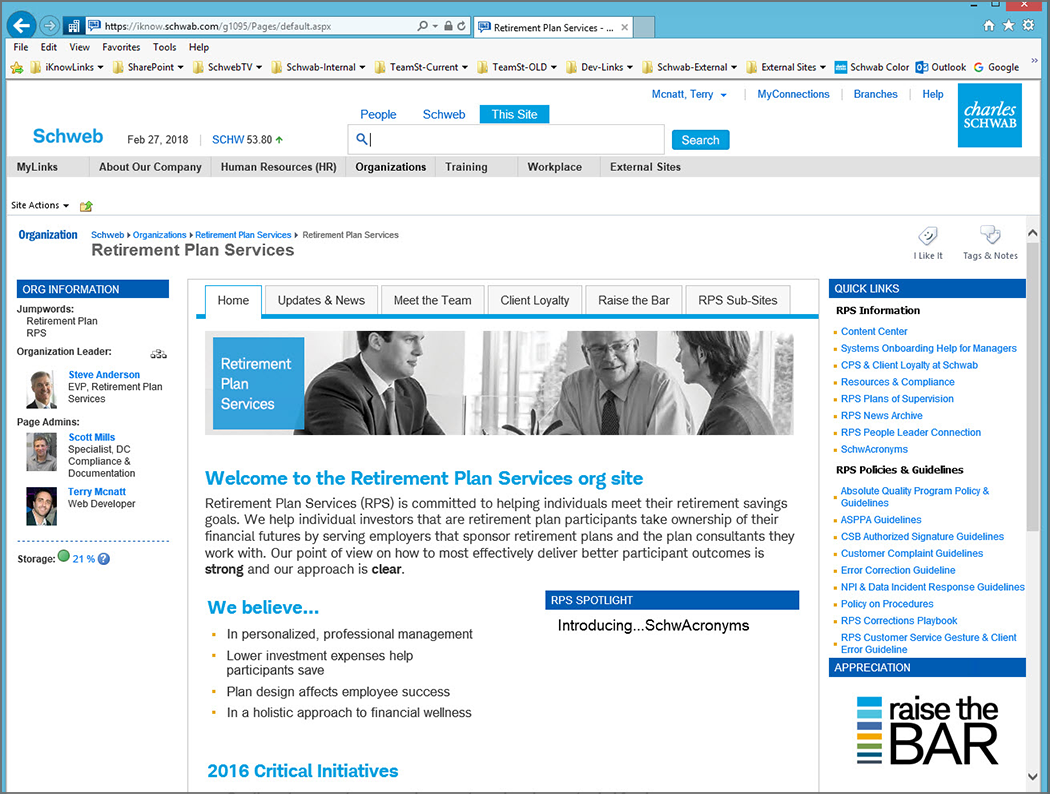Image resolution: width=1050 pixels, height=794 pixels.
Task: Click the storage help question mark icon
Action: [104, 559]
